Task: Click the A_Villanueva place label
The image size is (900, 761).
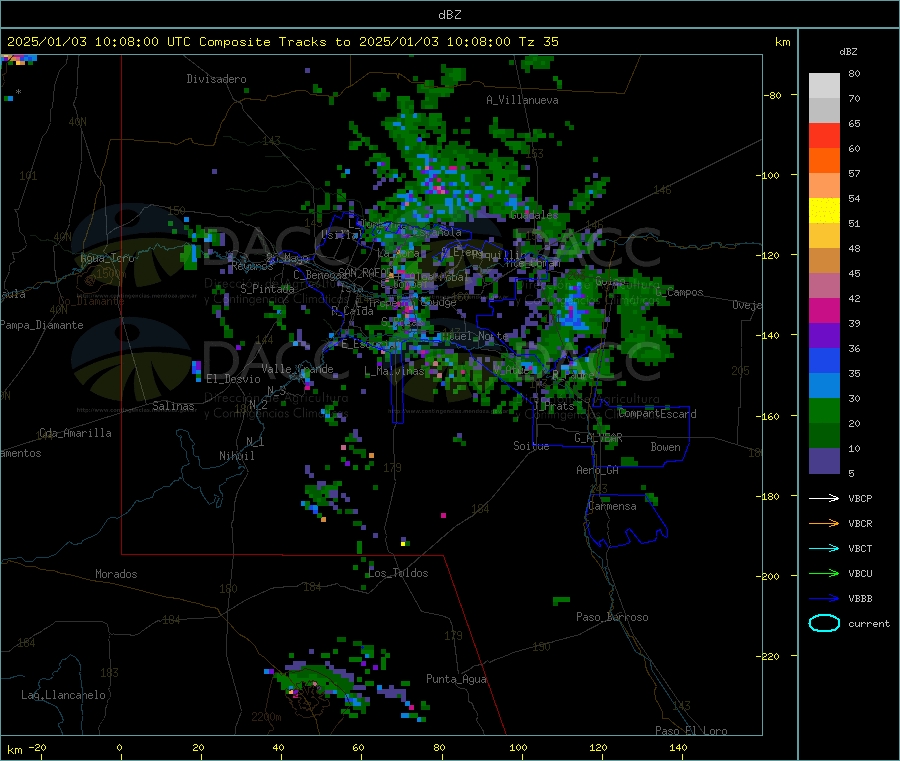Action: pyautogui.click(x=522, y=100)
